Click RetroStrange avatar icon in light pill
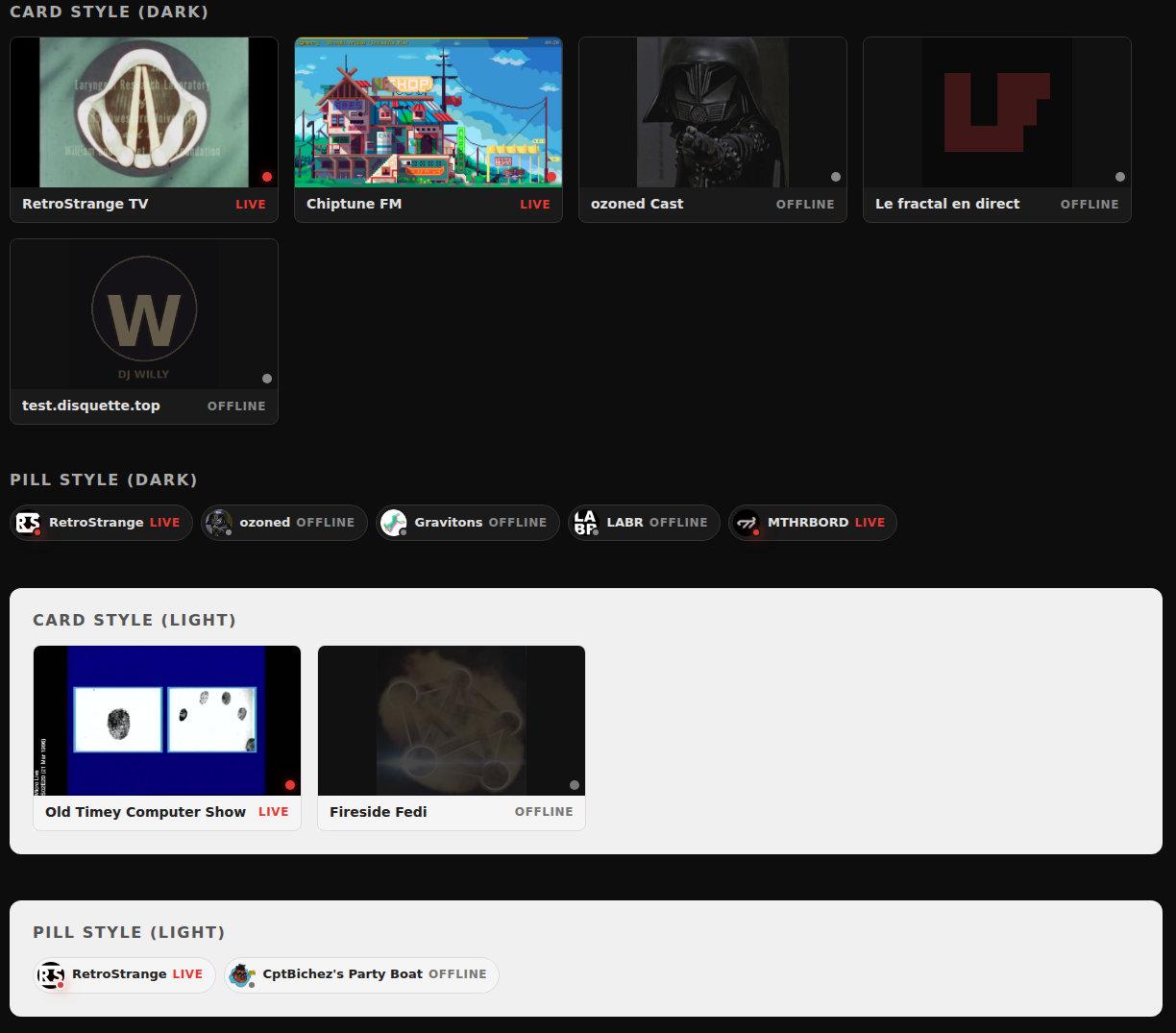Screen dimensions: 1176x1033 click(51, 975)
